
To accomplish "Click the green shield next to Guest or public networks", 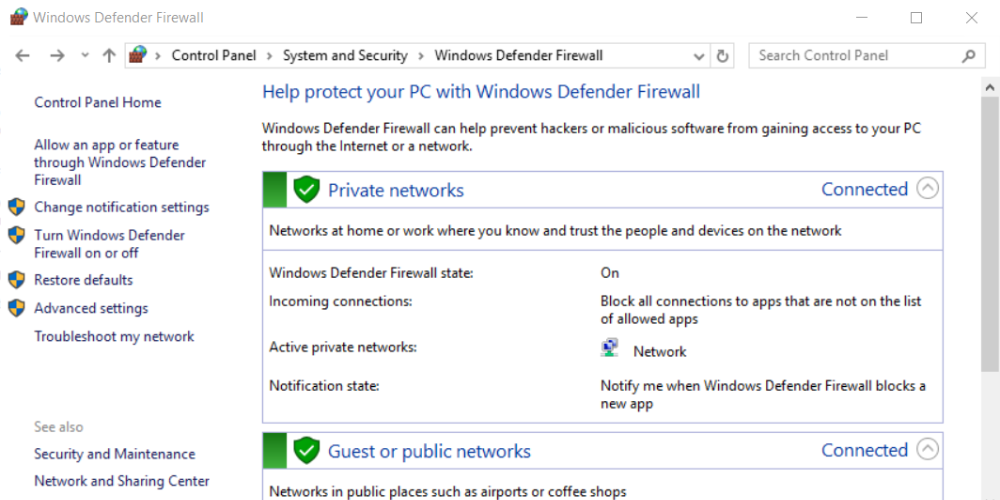I will (x=306, y=451).
